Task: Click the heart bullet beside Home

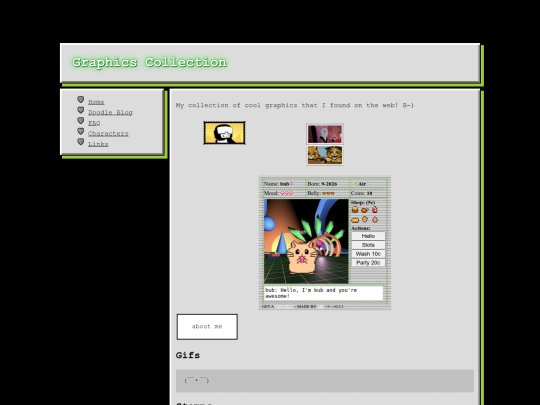Action: [81, 100]
